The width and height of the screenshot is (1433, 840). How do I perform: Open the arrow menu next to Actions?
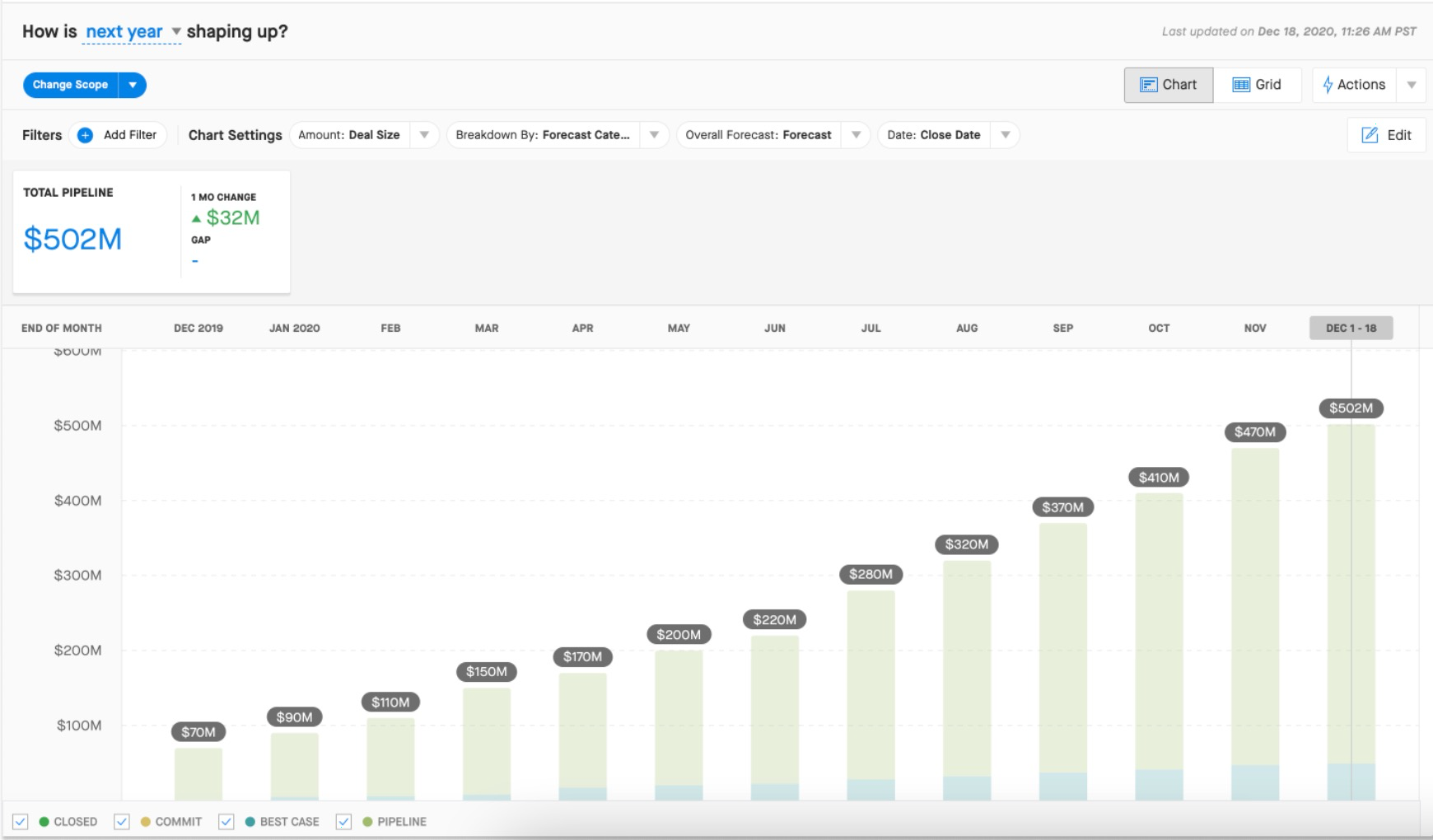(1412, 85)
